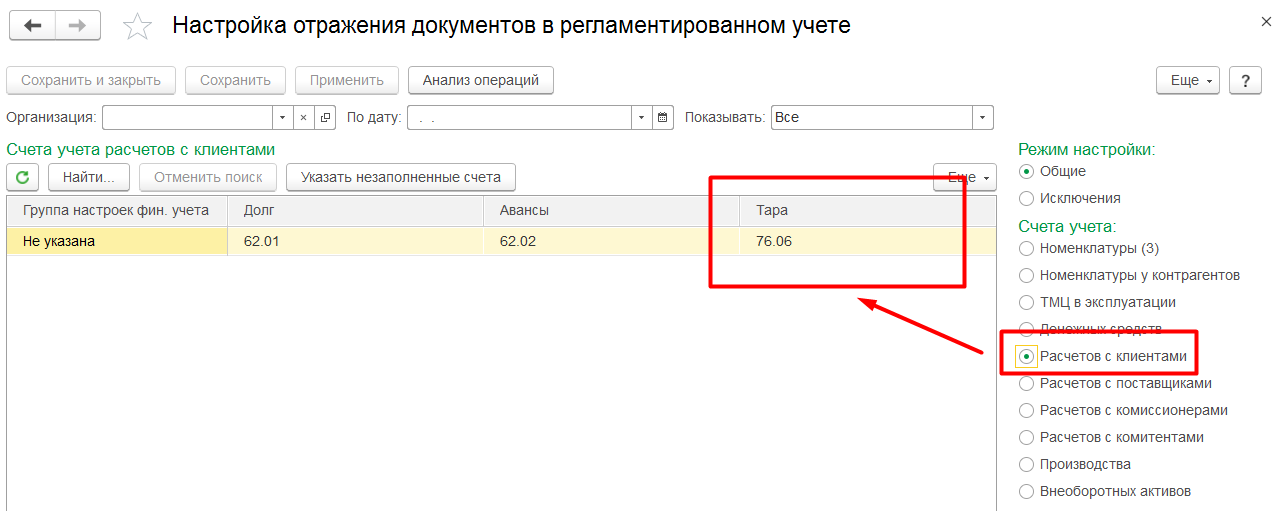This screenshot has height=511, width=1278.
Task: Select the Расчетов с поставщиками radio button
Action: coord(1026,383)
